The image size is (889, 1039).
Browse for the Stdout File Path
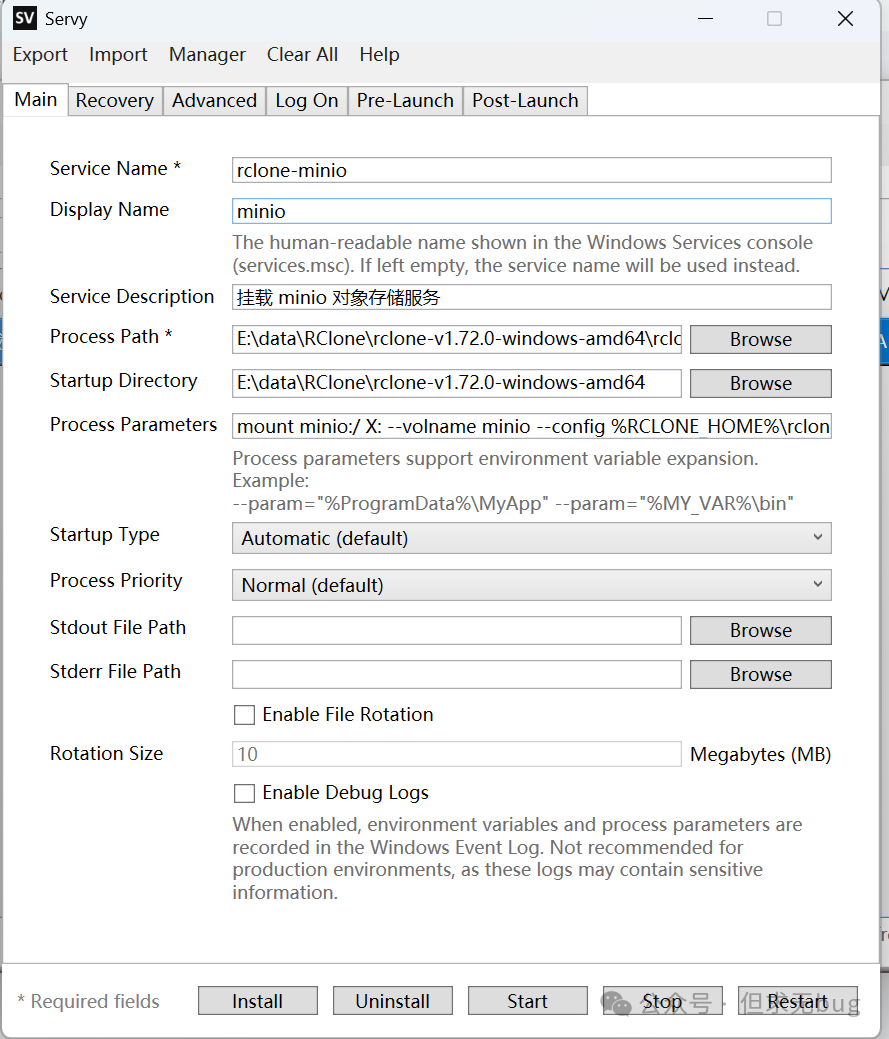(x=760, y=631)
